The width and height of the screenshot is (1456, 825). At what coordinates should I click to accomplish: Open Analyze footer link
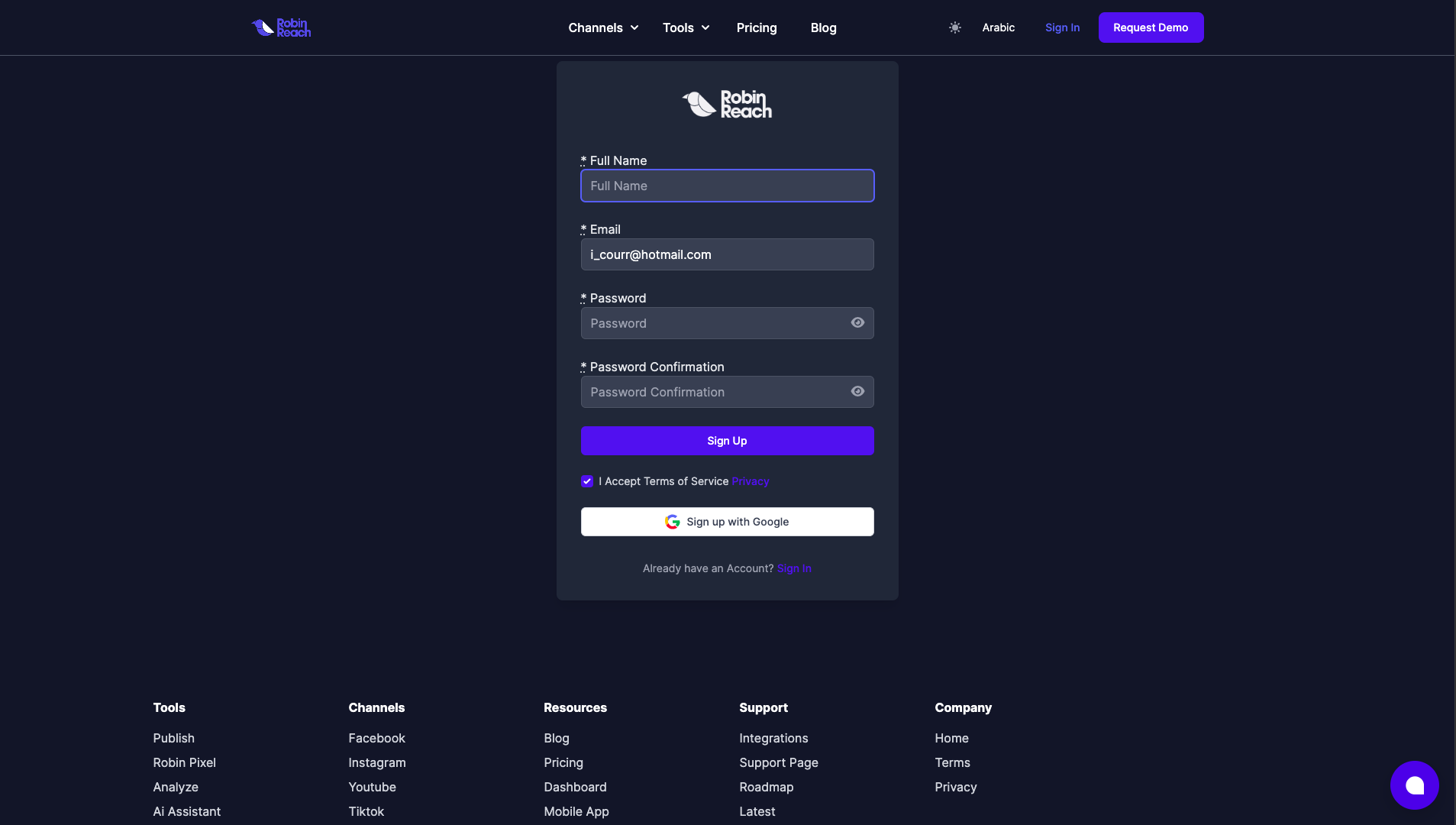pos(176,787)
